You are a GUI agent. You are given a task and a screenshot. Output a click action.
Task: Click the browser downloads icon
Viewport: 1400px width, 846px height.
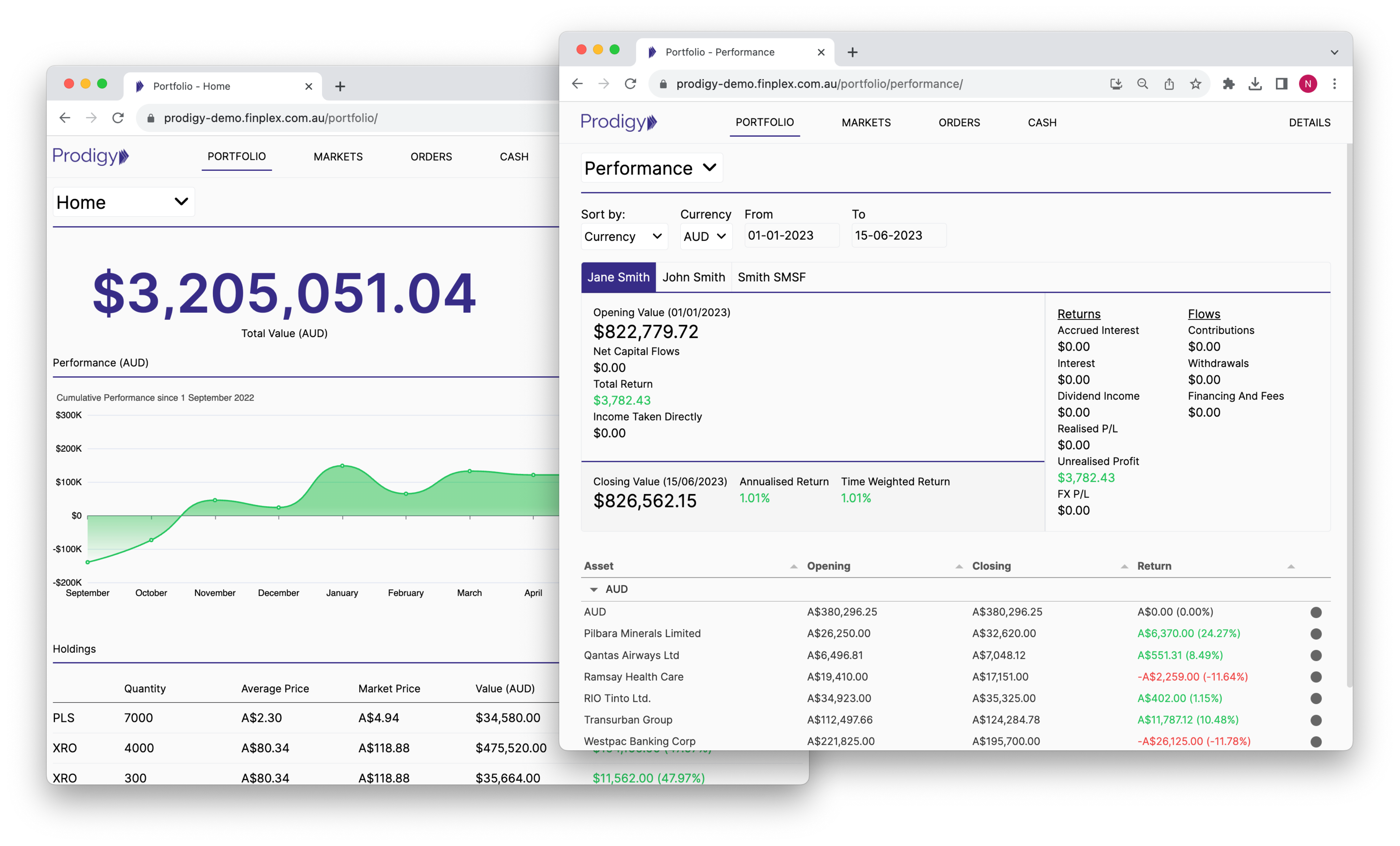[x=1255, y=84]
